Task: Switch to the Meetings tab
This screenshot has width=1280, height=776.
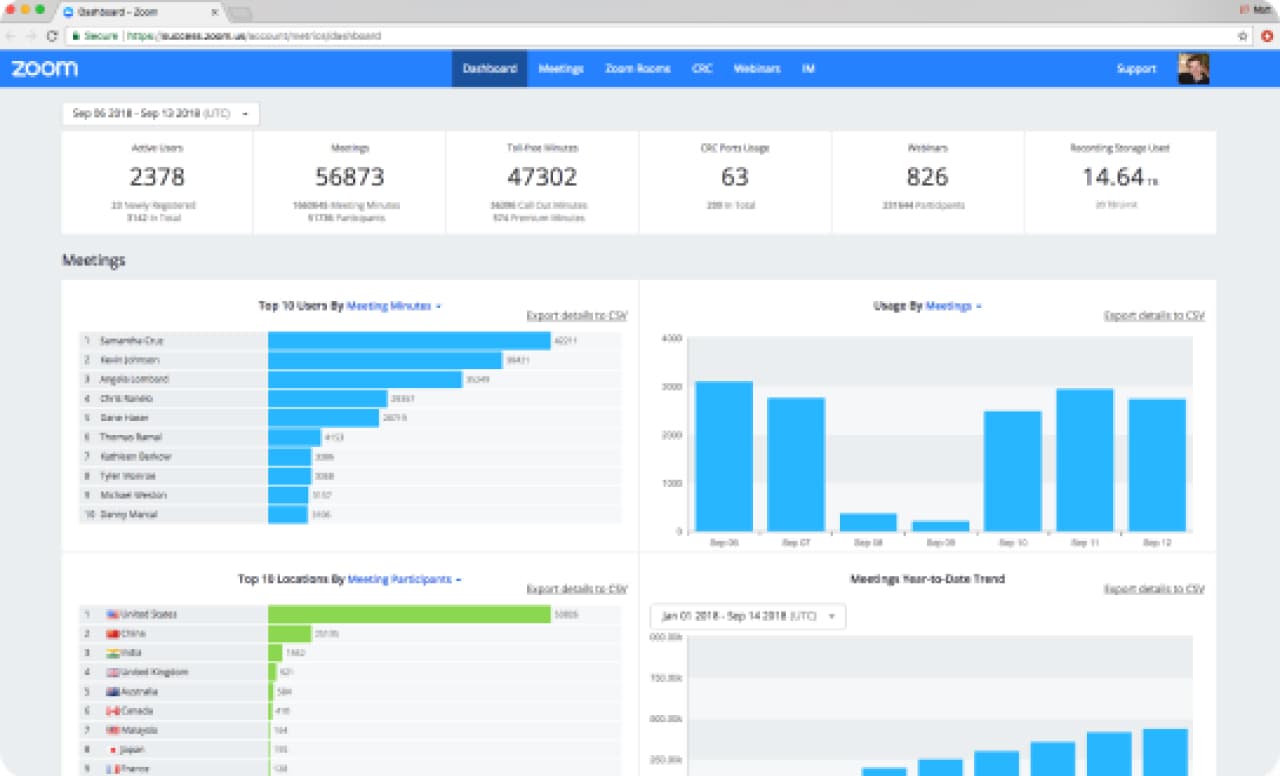Action: click(x=560, y=68)
